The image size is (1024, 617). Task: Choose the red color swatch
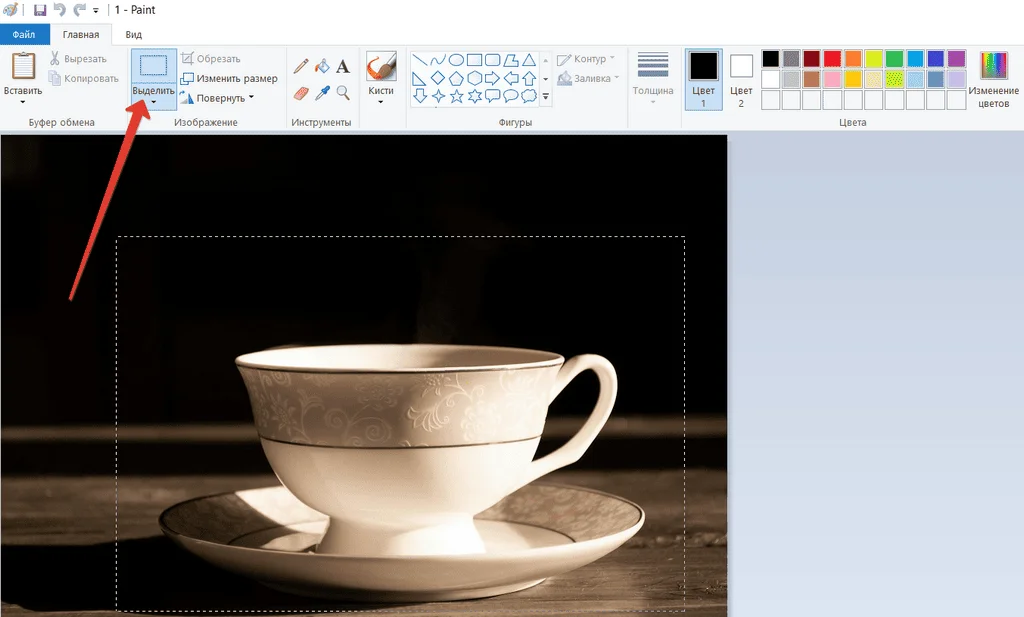(x=832, y=58)
